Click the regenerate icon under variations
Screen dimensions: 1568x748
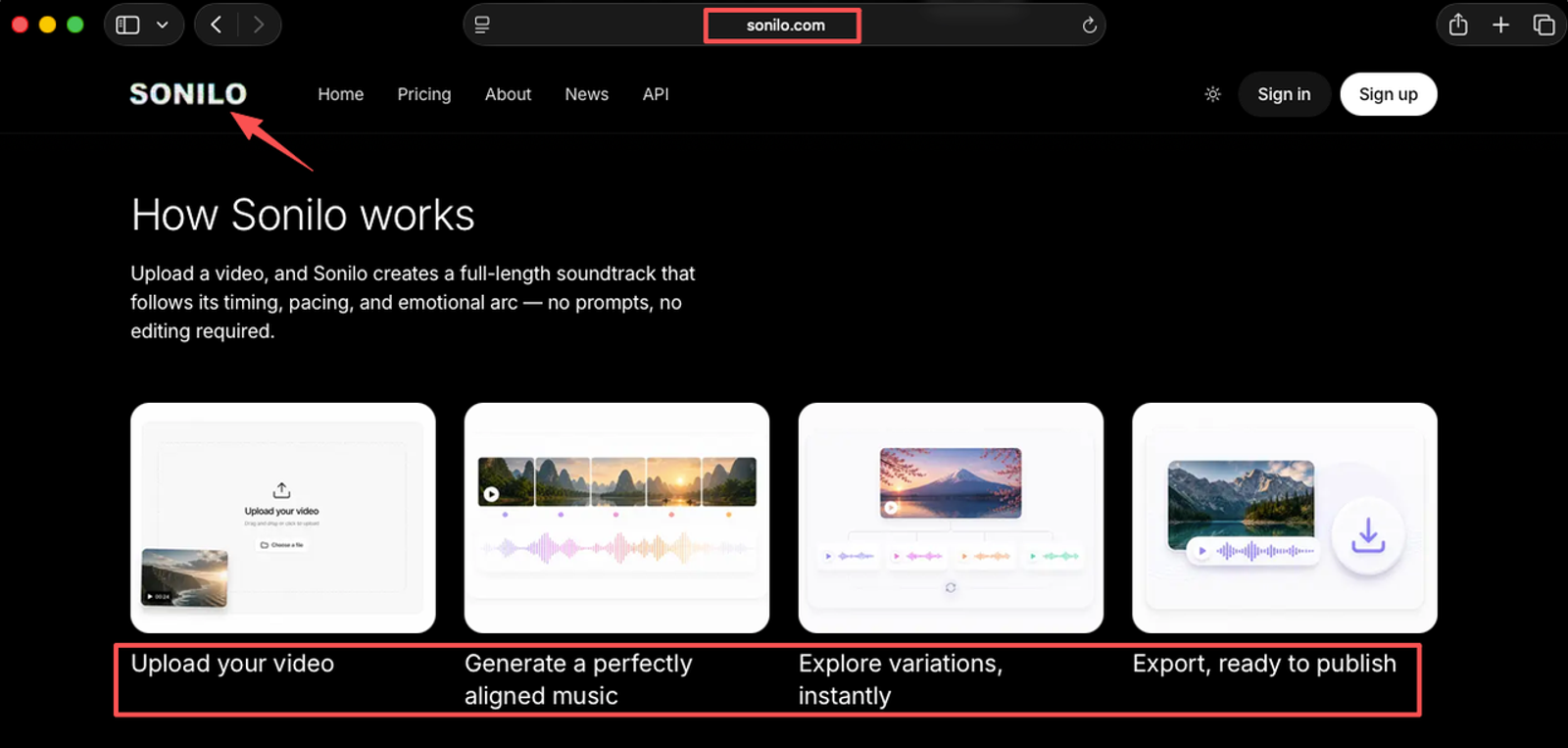[x=951, y=587]
